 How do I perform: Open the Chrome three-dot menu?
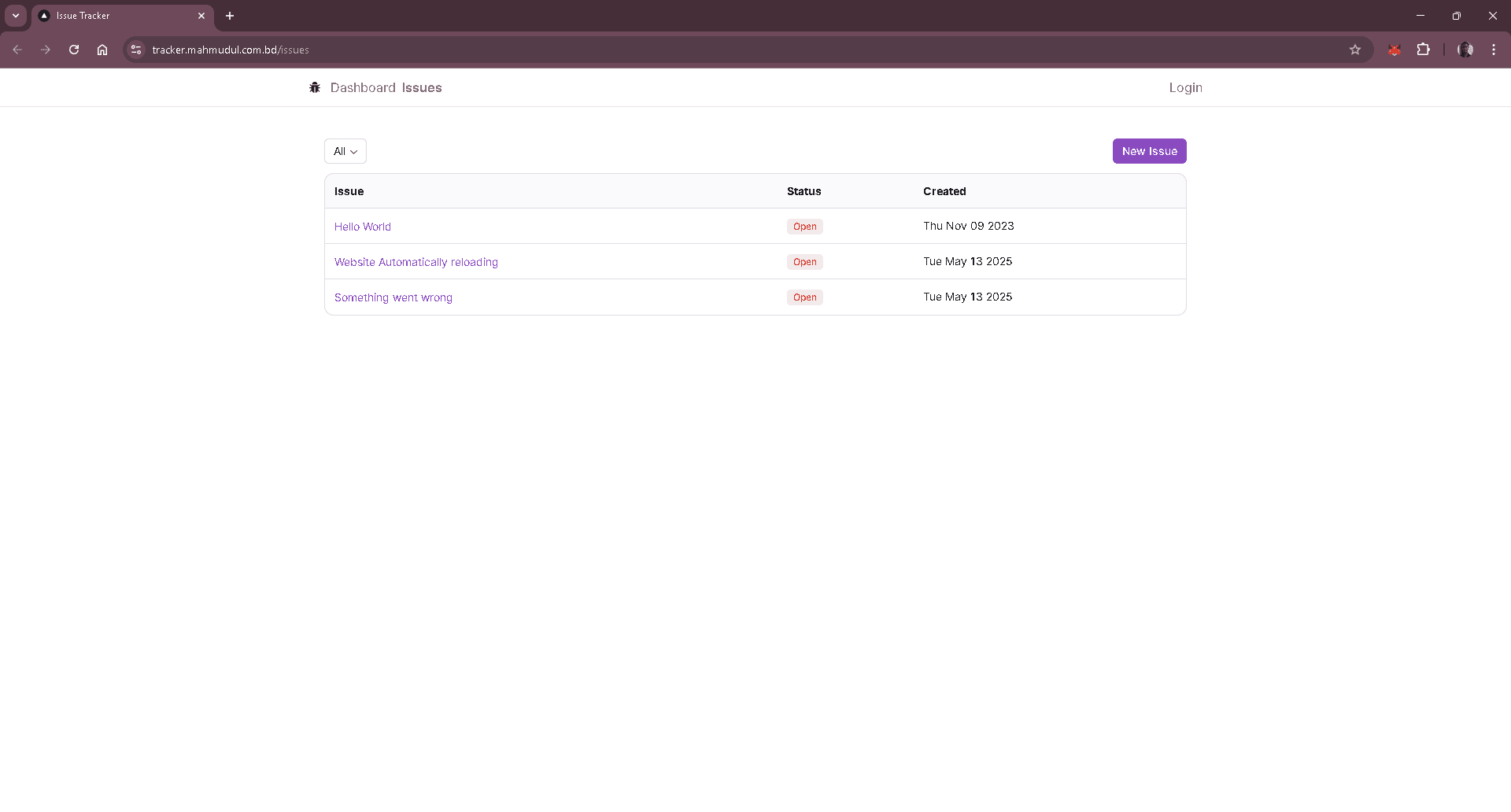click(1494, 50)
